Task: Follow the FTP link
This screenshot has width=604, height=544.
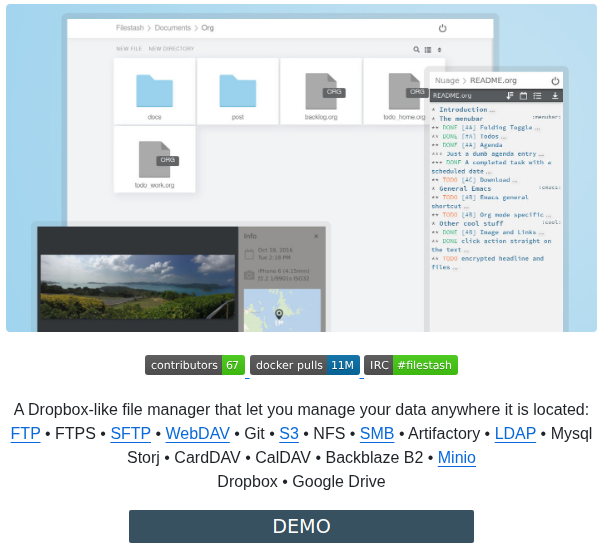Action: point(25,434)
